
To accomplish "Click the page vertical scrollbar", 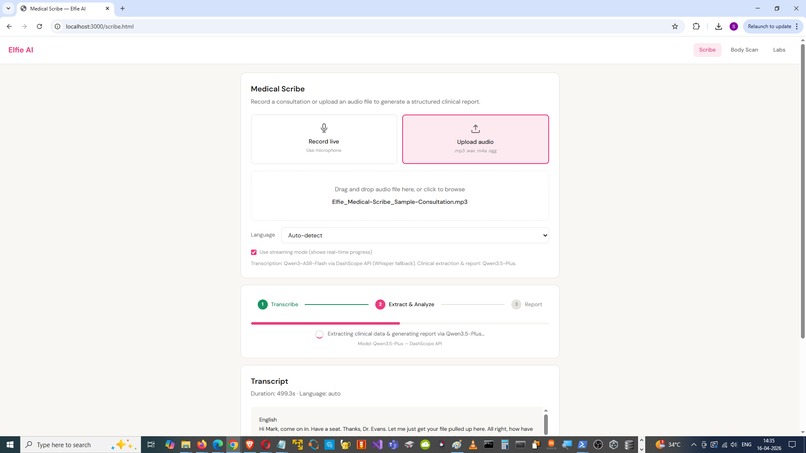I will pyautogui.click(x=802, y=190).
